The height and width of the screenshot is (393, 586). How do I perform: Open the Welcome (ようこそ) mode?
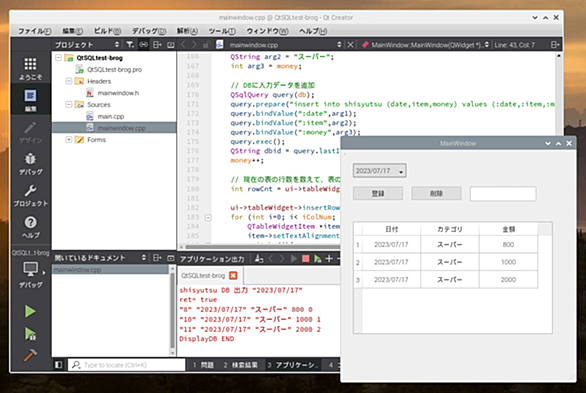pyautogui.click(x=30, y=69)
